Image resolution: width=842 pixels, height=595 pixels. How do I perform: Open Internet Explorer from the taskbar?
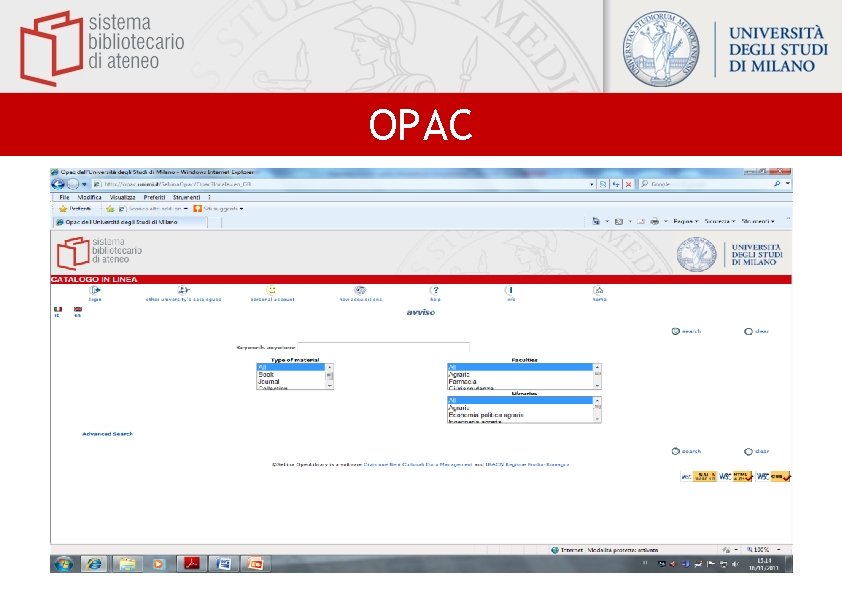[x=95, y=564]
